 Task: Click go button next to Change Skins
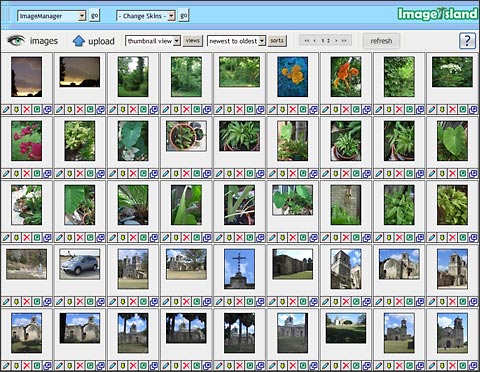[184, 16]
